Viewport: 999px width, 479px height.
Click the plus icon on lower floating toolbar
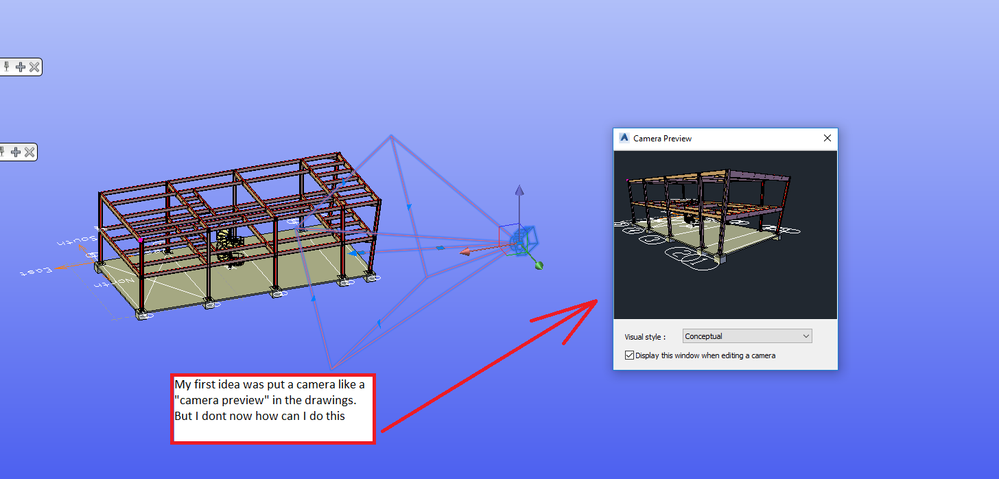pyautogui.click(x=15, y=152)
